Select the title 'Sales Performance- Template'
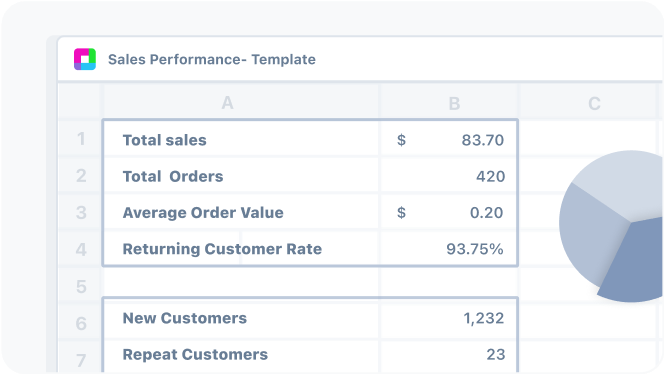664x374 pixels. coord(212,59)
